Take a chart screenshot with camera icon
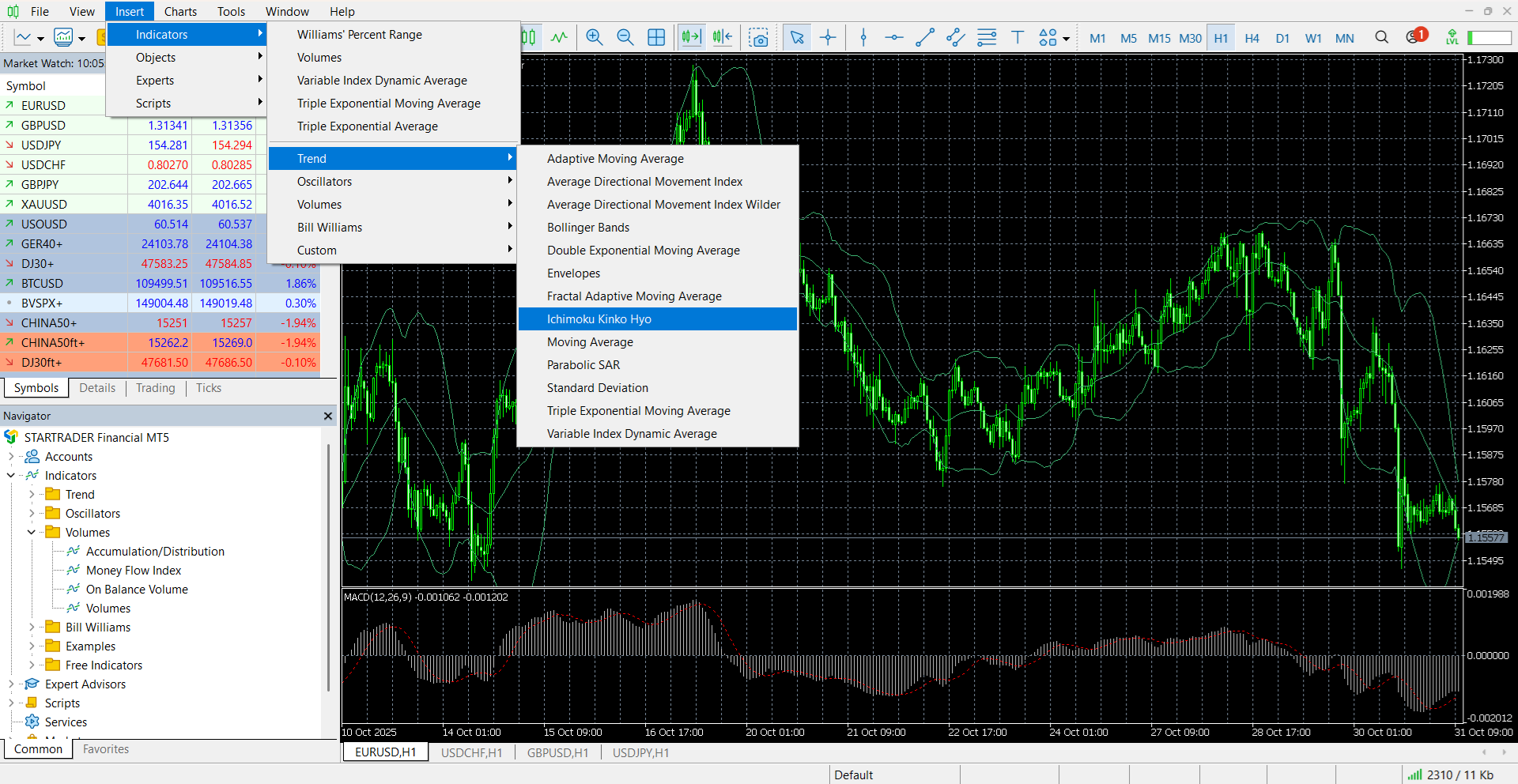 pyautogui.click(x=759, y=37)
